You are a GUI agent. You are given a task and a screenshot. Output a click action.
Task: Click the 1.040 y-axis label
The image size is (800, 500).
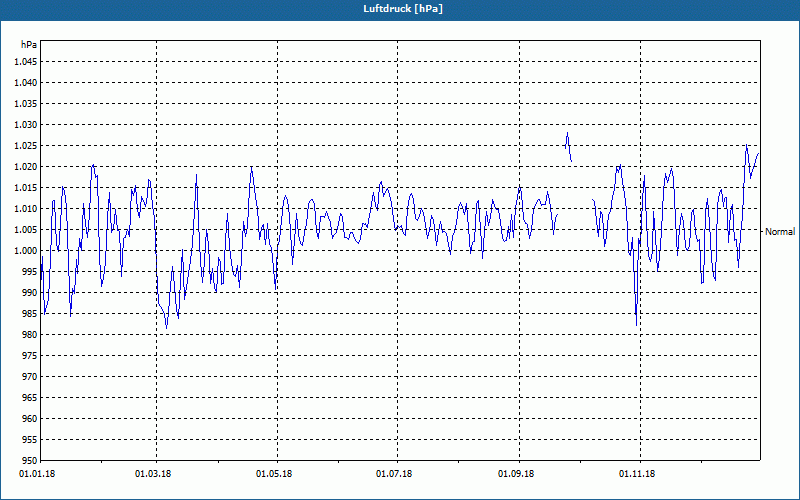click(26, 83)
